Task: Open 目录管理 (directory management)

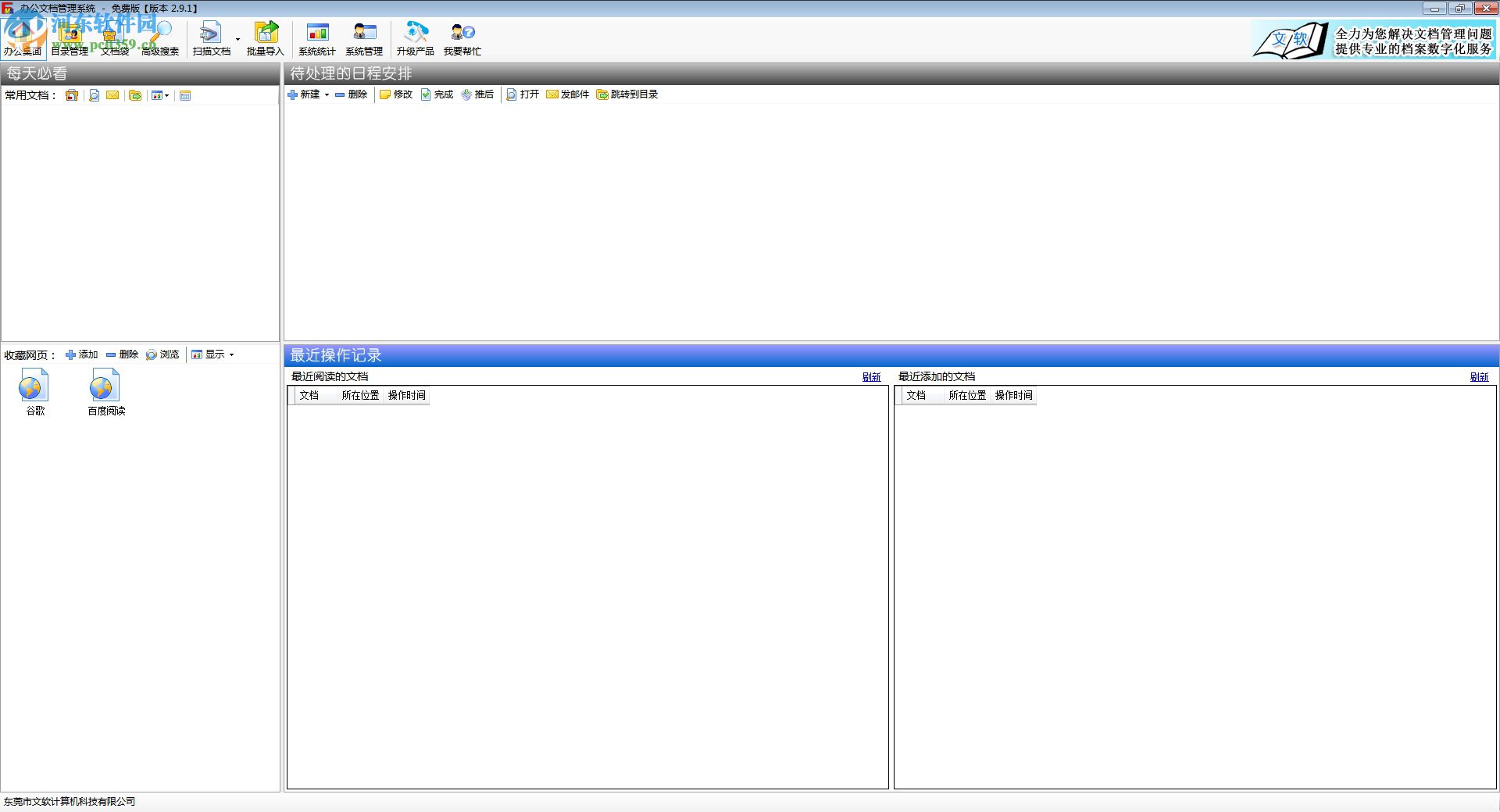Action: pos(70,39)
